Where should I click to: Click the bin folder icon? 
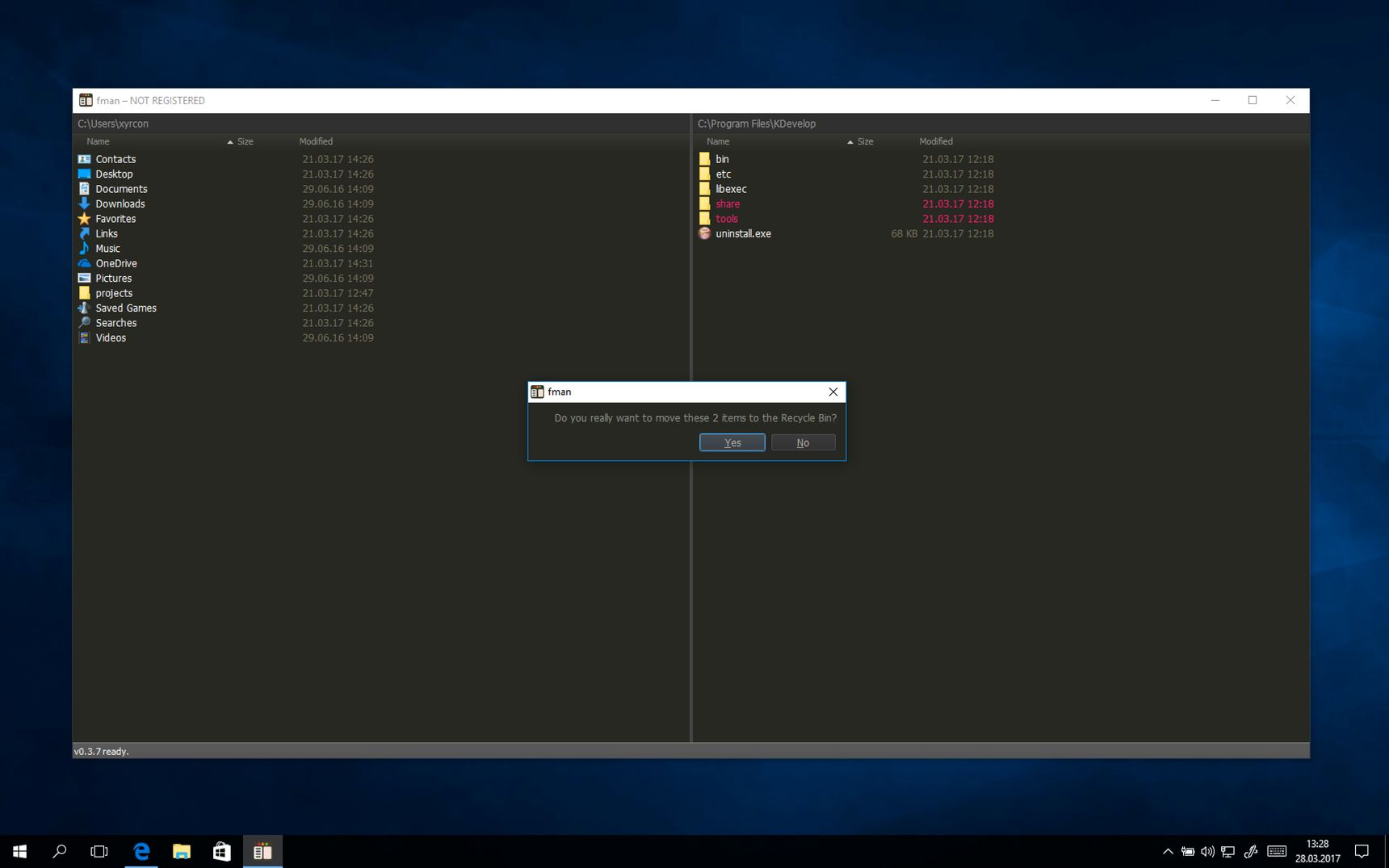coord(704,159)
